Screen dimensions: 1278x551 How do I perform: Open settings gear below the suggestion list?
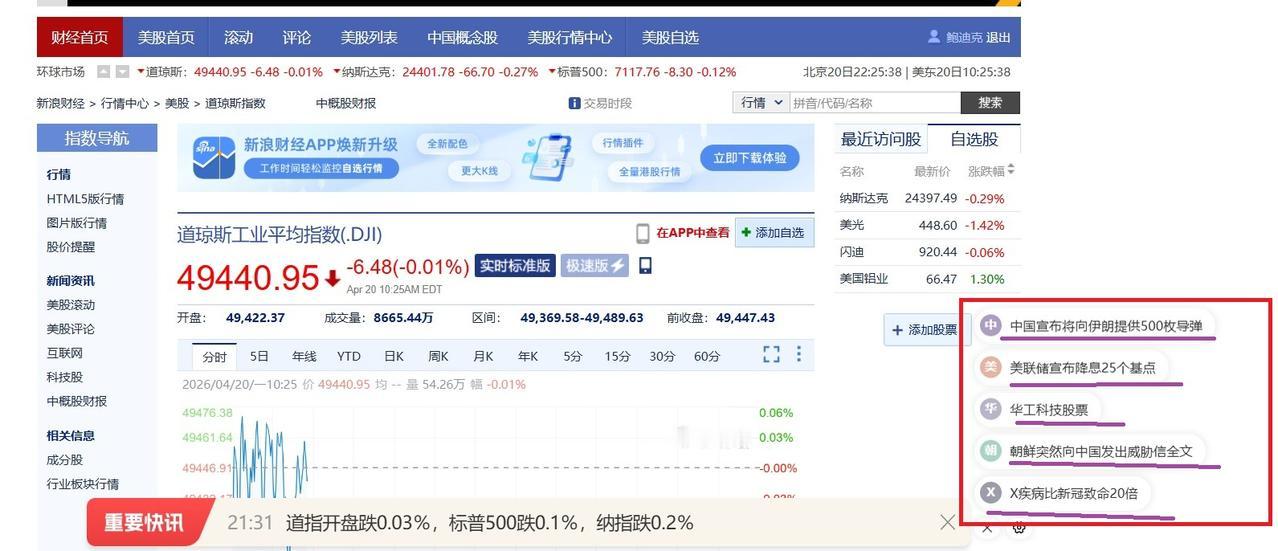pyautogui.click(x=1019, y=528)
